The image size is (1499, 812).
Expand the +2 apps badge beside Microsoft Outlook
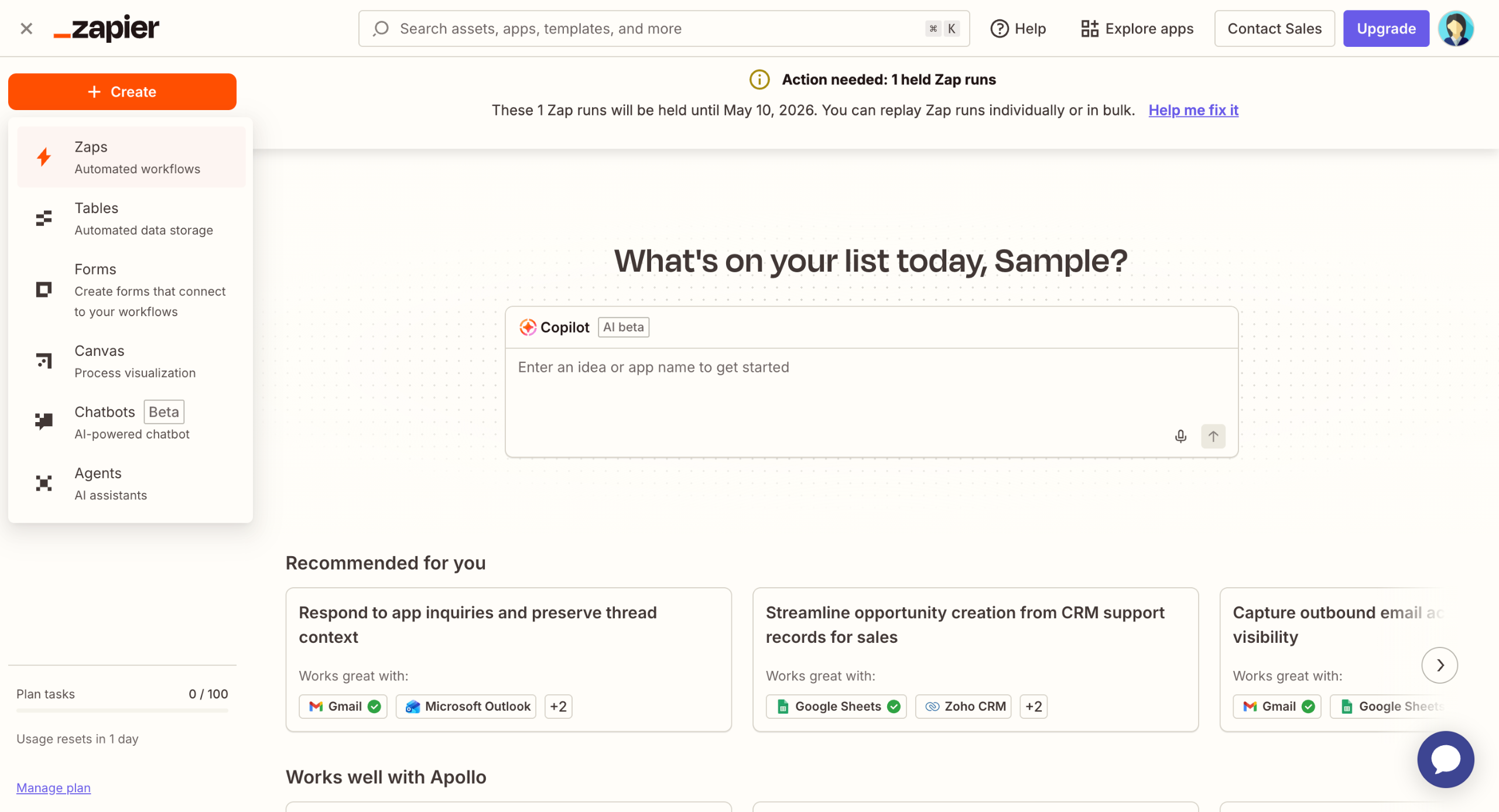pos(558,706)
